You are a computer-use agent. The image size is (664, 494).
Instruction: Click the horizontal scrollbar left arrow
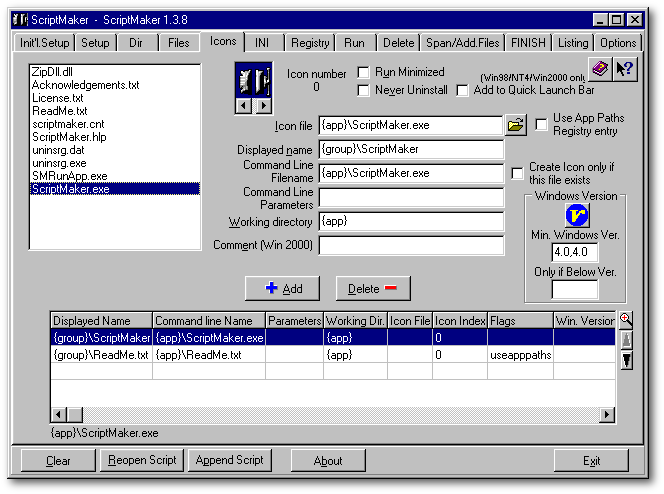point(59,414)
